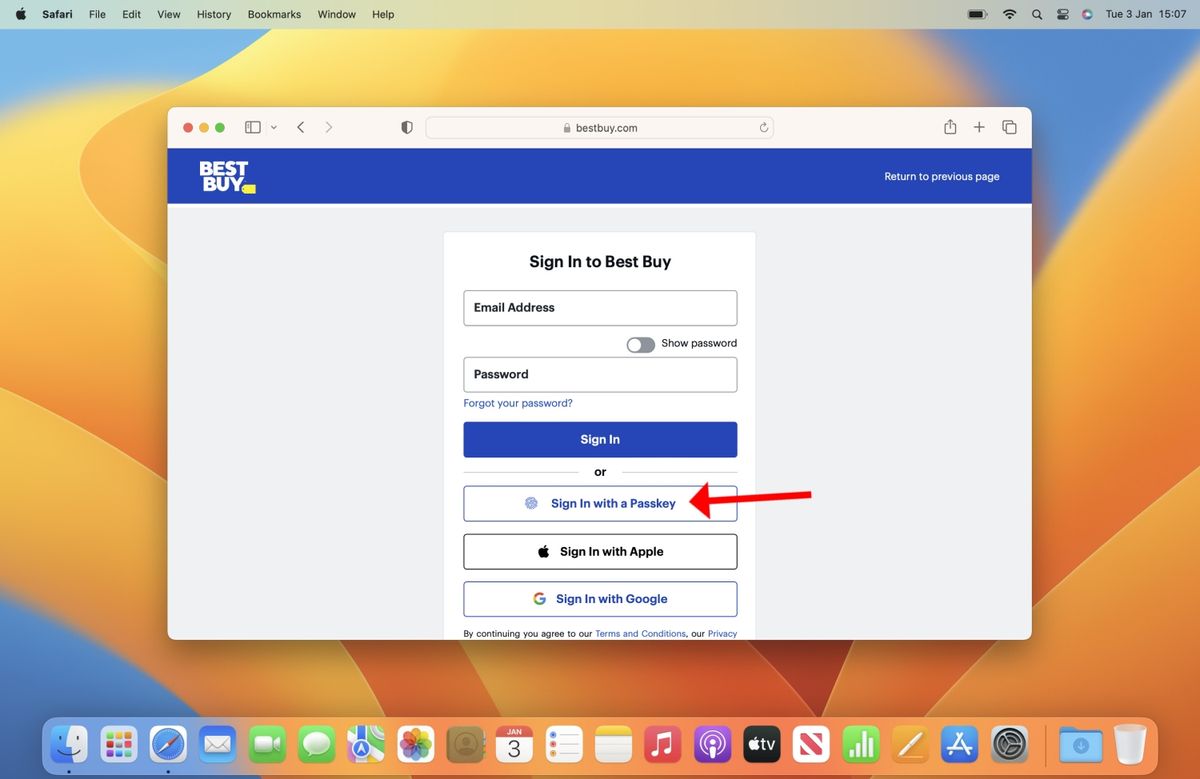Open Safari's Privacy Report shield icon

click(x=406, y=127)
